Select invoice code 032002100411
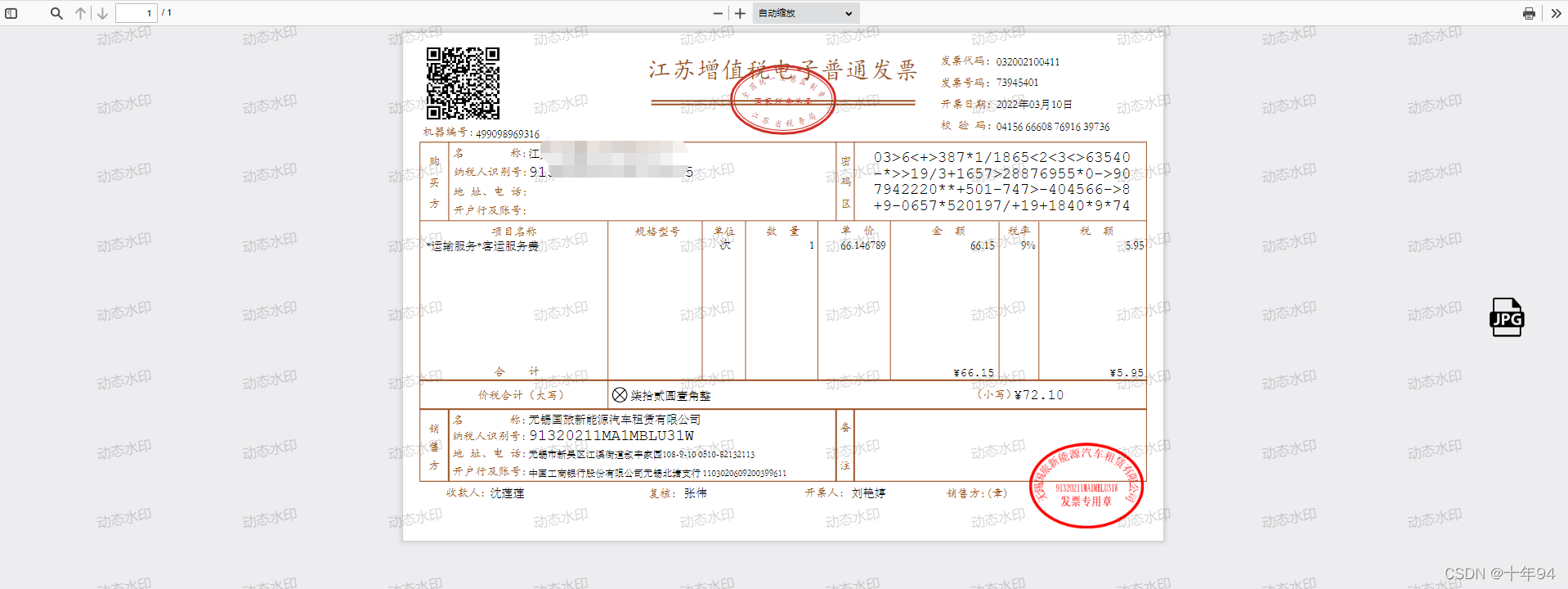 click(x=1028, y=62)
